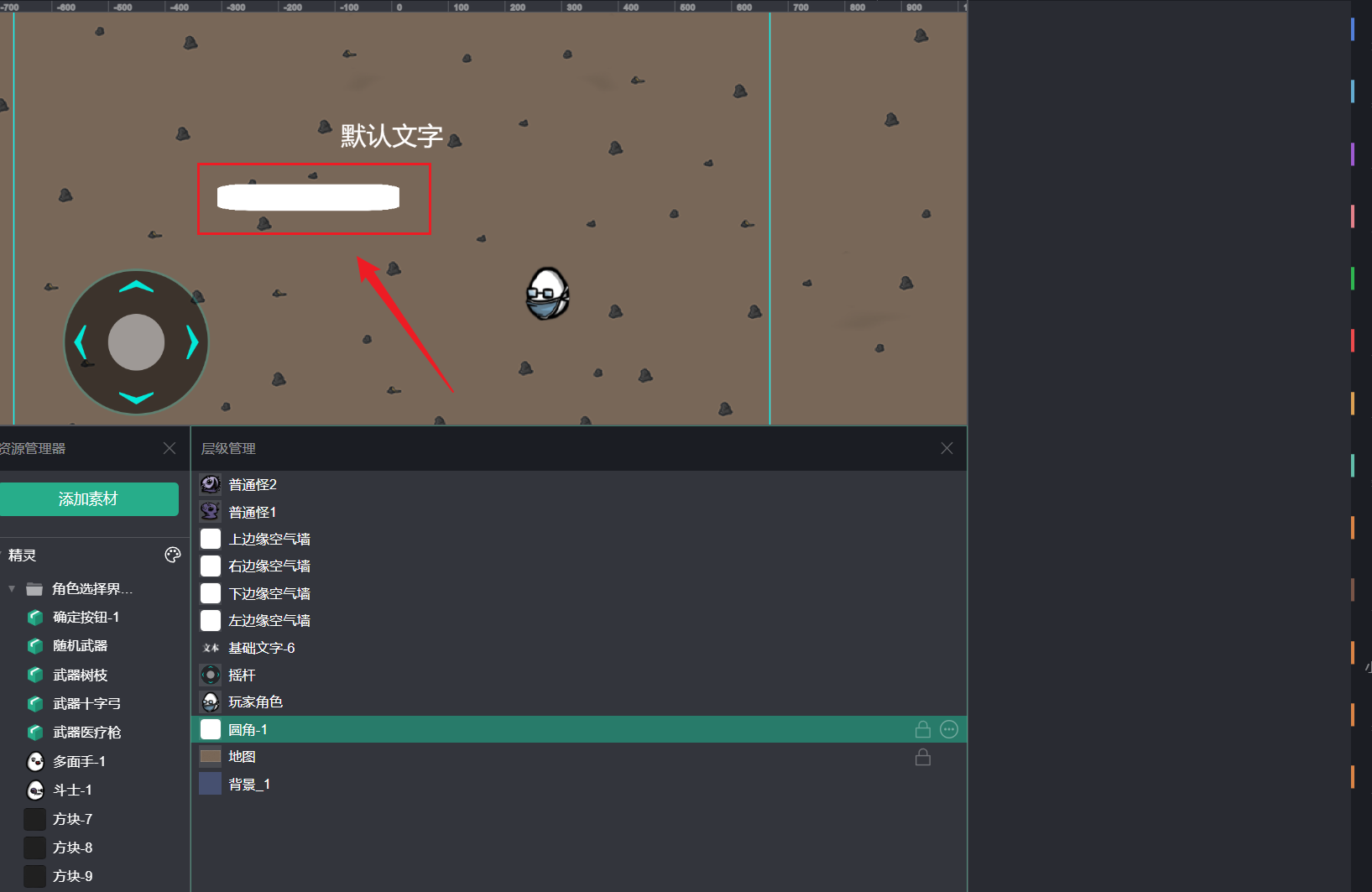Viewport: 1372px width, 892px height.
Task: Pick the 武器树枝 sprite icon
Action: pos(35,675)
